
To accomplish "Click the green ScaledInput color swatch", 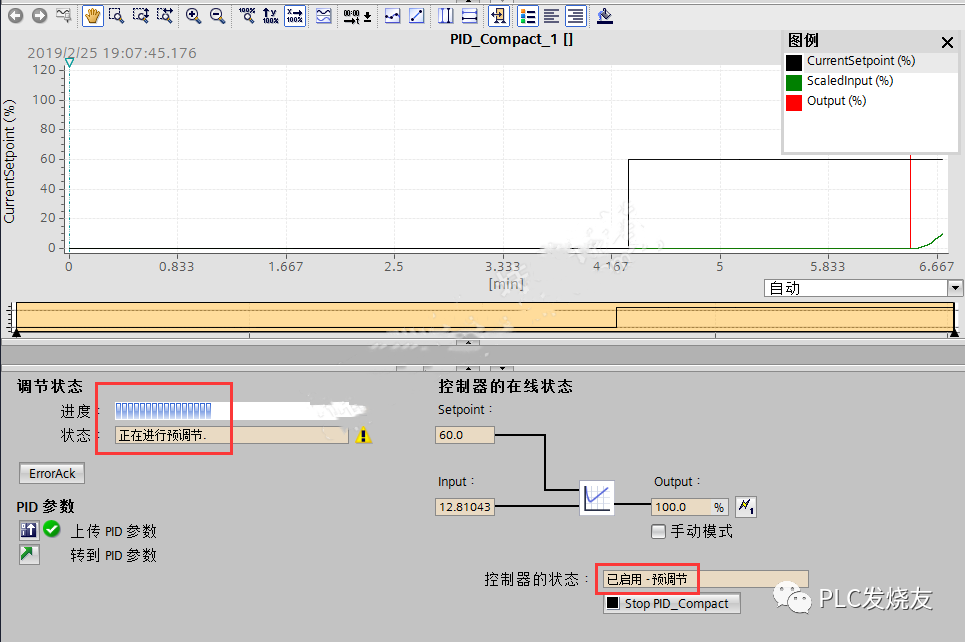I will [794, 82].
